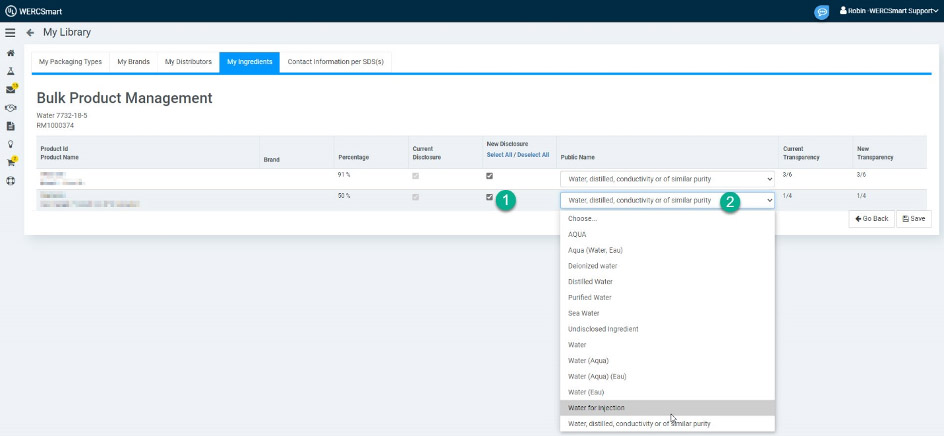This screenshot has height=436, width=944.
Task: Click the Brand column header
Action: (271, 160)
